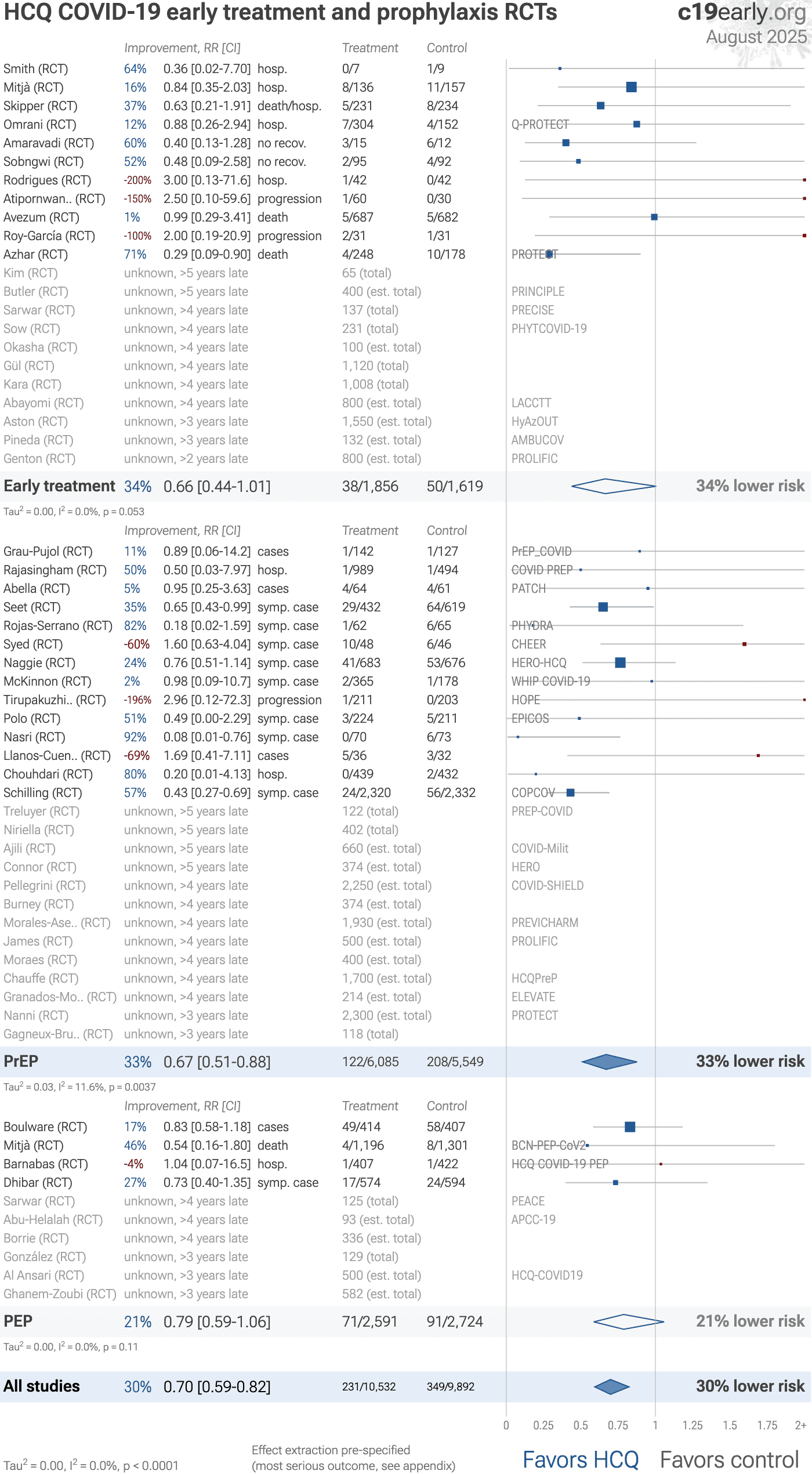The height and width of the screenshot is (1474, 812).
Task: Click the c19early.org site label
Action: point(742,12)
